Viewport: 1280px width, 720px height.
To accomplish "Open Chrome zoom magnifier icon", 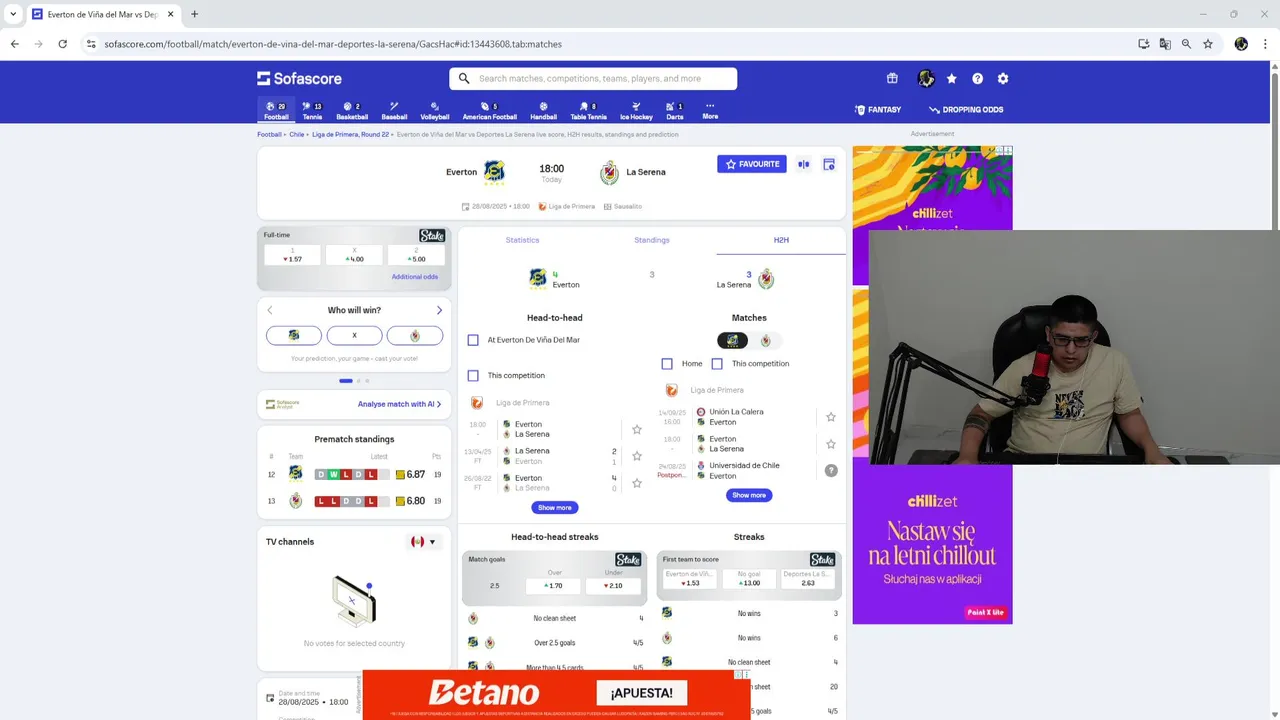I will [x=1186, y=44].
